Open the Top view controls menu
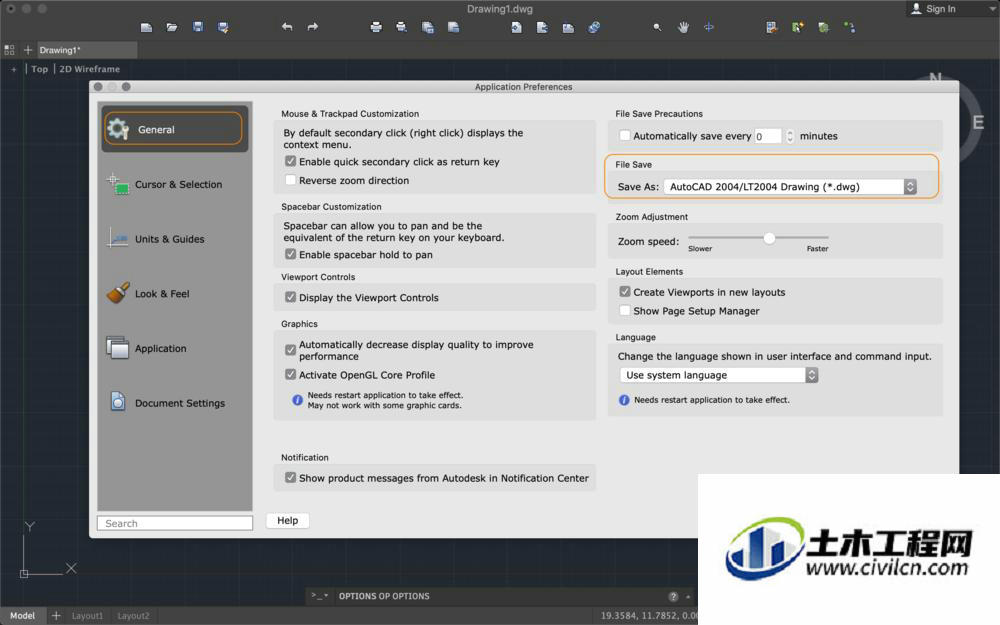Screen dimensions: 1000x625 [x=40, y=69]
